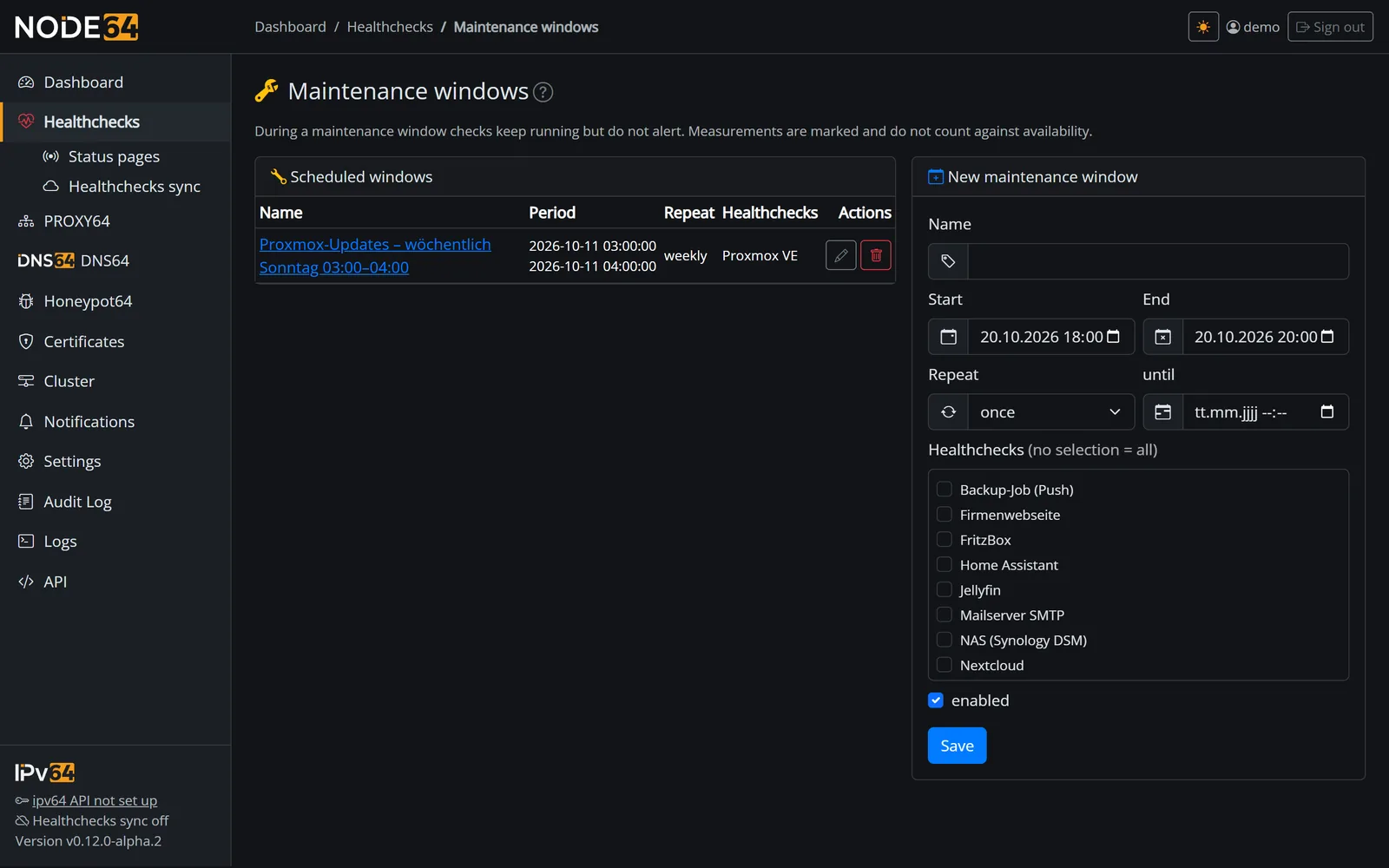Check the Backup-Job (Push) checkbox
This screenshot has height=868, width=1389.
pos(945,490)
